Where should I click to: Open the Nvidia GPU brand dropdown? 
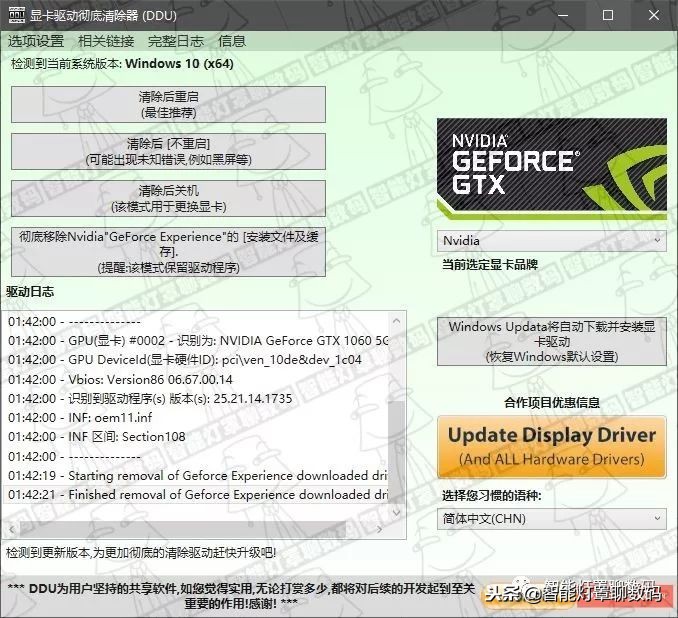click(x=552, y=240)
